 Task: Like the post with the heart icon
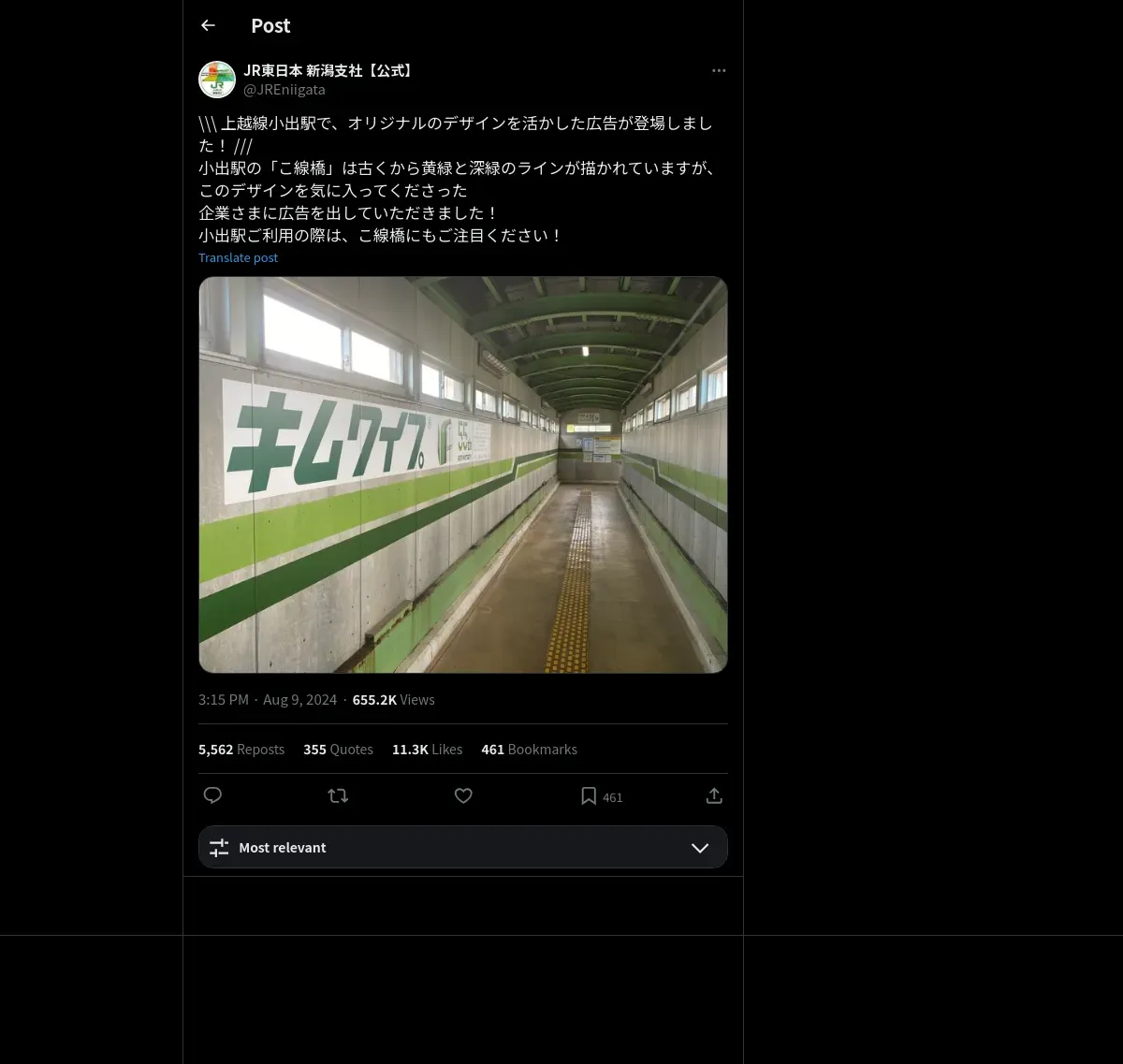[463, 795]
